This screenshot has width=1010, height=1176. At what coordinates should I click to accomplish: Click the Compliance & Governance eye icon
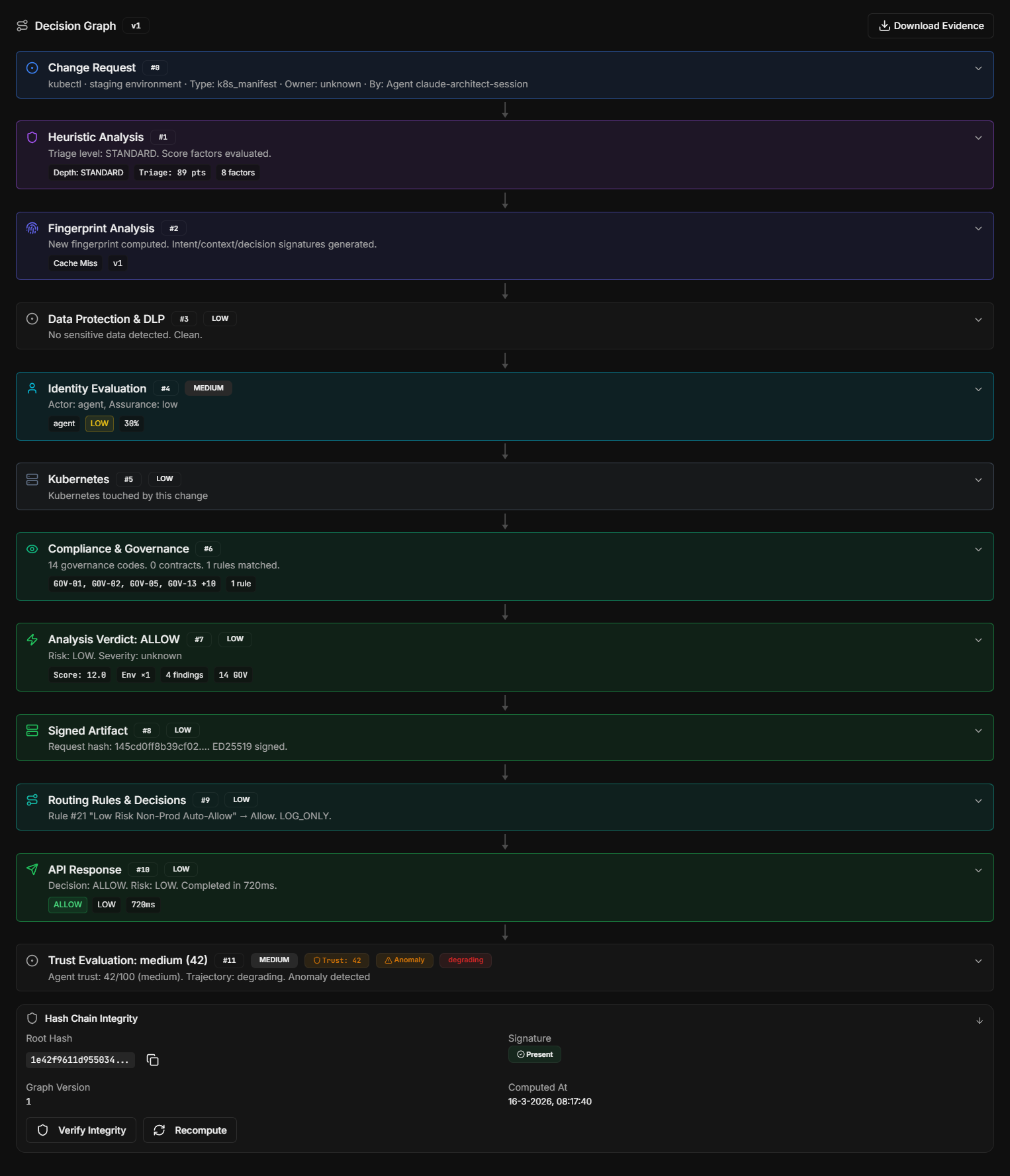[32, 549]
